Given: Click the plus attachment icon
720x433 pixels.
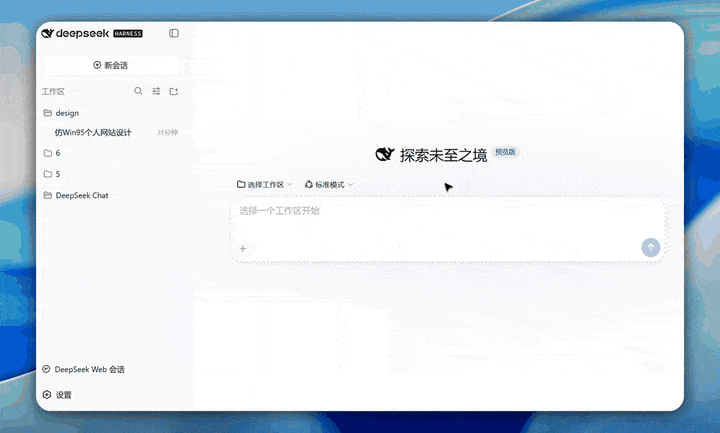Looking at the screenshot, I should tap(243, 248).
